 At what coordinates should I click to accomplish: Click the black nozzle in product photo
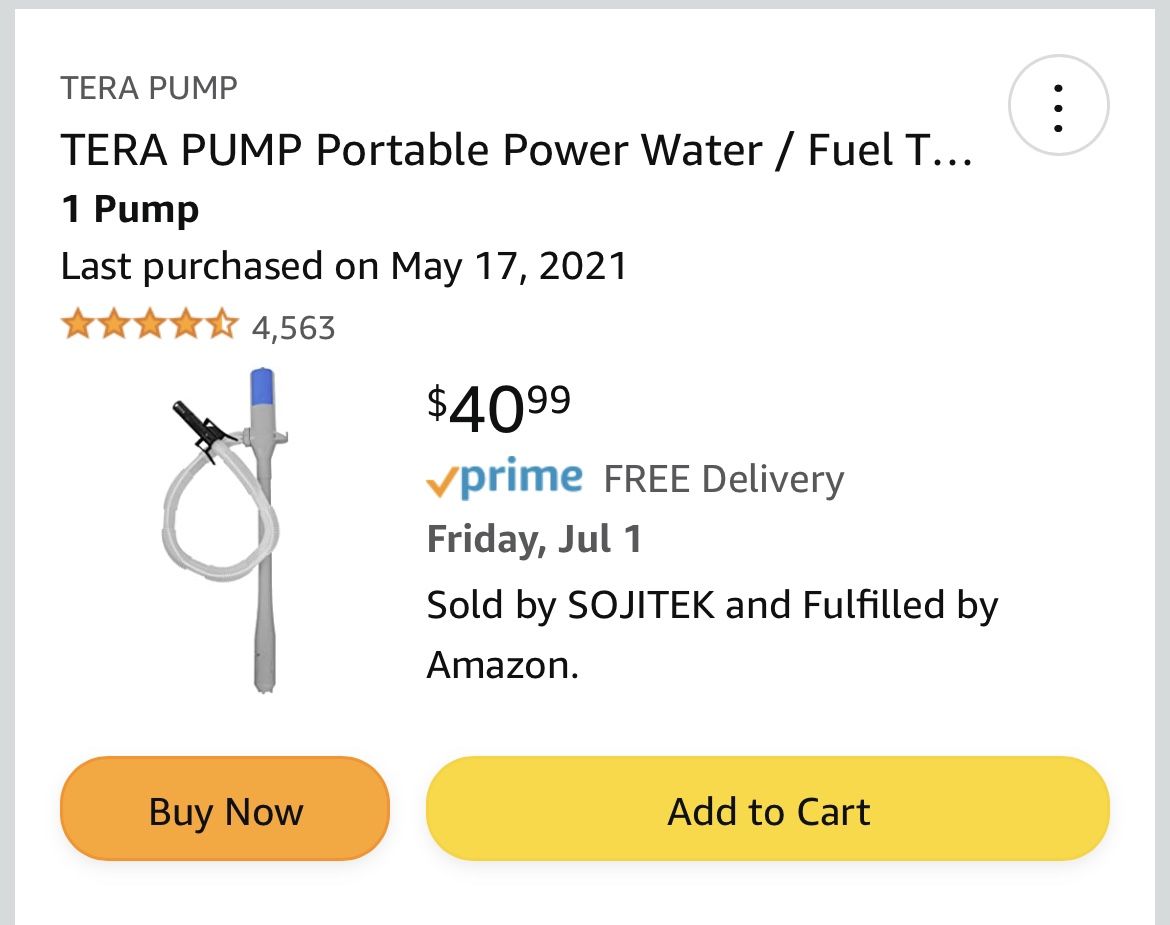[198, 424]
